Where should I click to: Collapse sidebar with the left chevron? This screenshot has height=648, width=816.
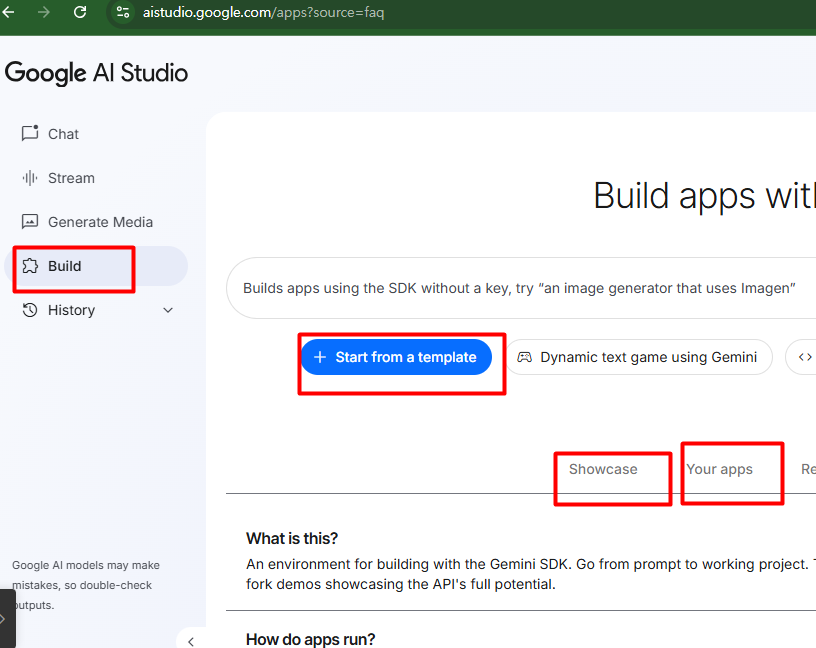pos(191,641)
